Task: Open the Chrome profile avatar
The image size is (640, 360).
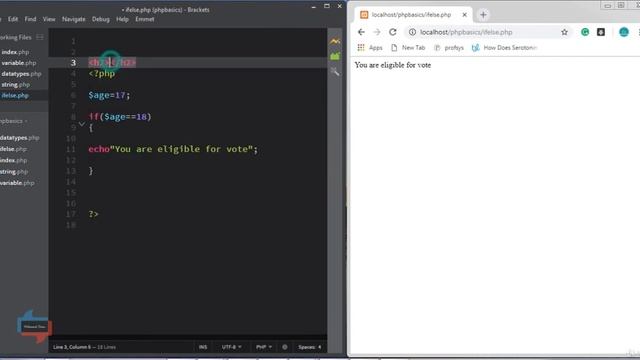Action: (x=624, y=32)
